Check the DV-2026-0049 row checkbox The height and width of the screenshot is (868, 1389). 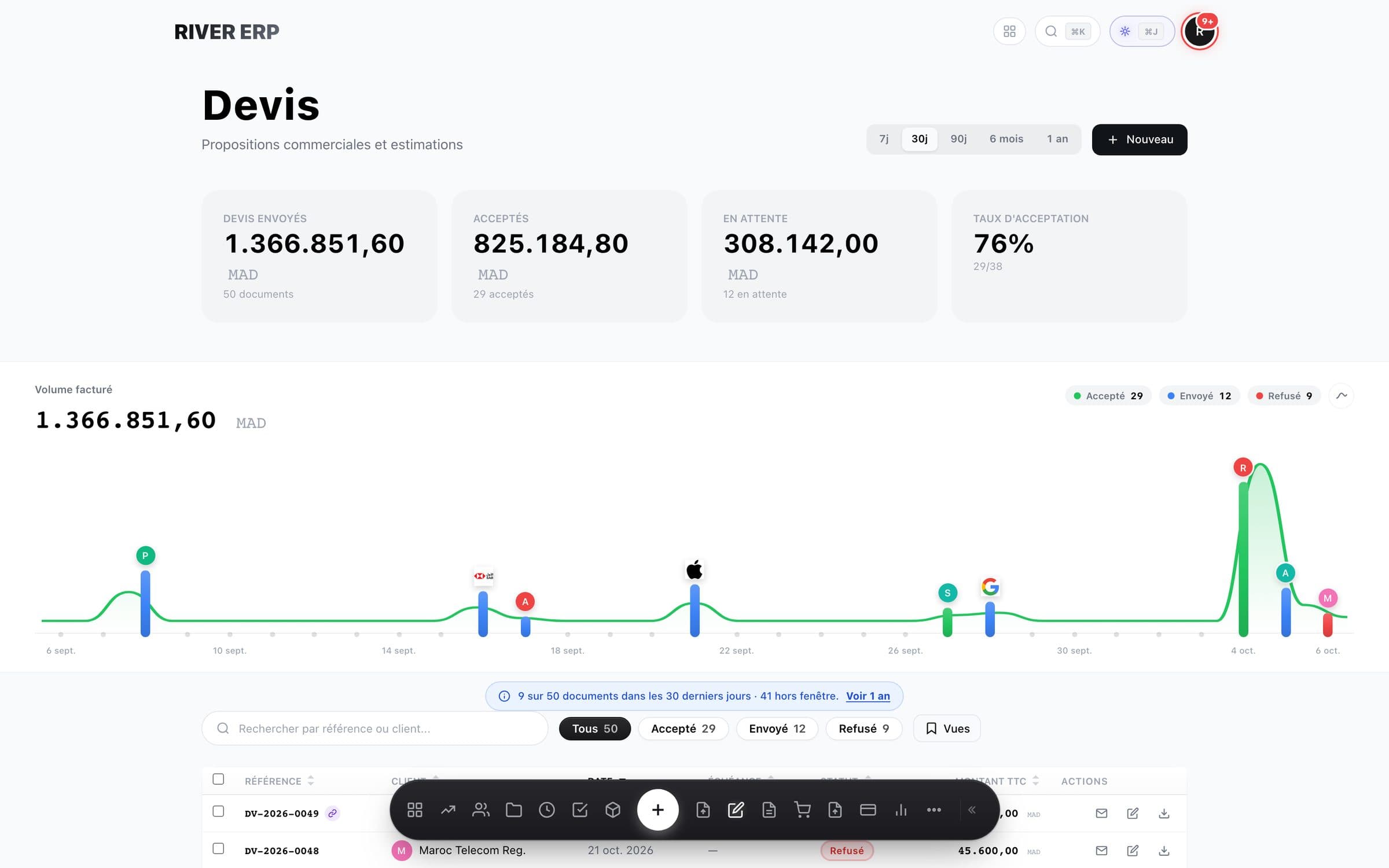point(218,811)
